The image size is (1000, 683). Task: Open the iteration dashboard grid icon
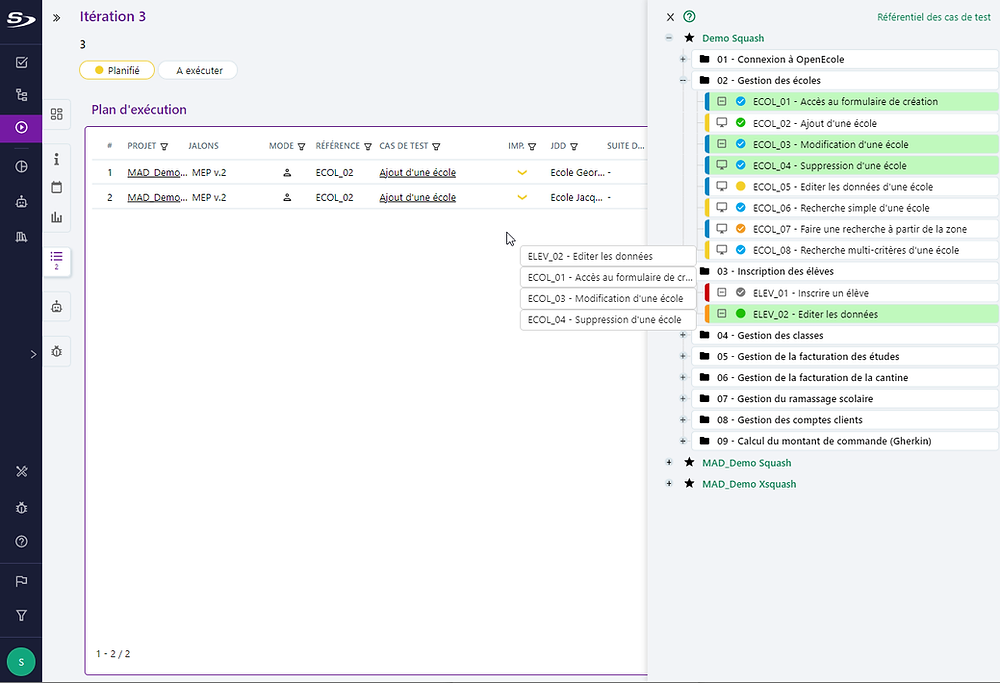coord(57,114)
